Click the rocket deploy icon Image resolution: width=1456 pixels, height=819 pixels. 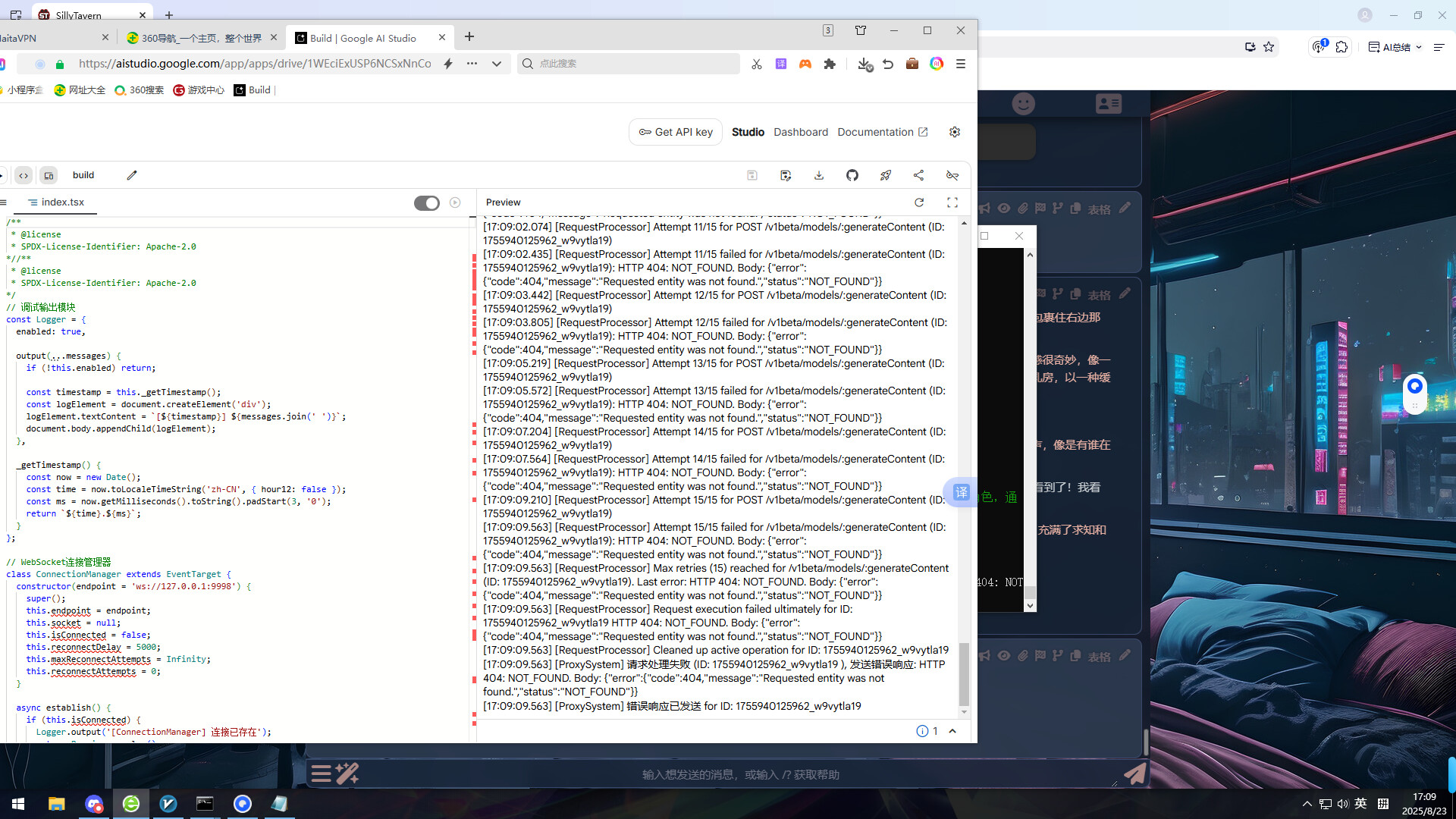pos(885,175)
